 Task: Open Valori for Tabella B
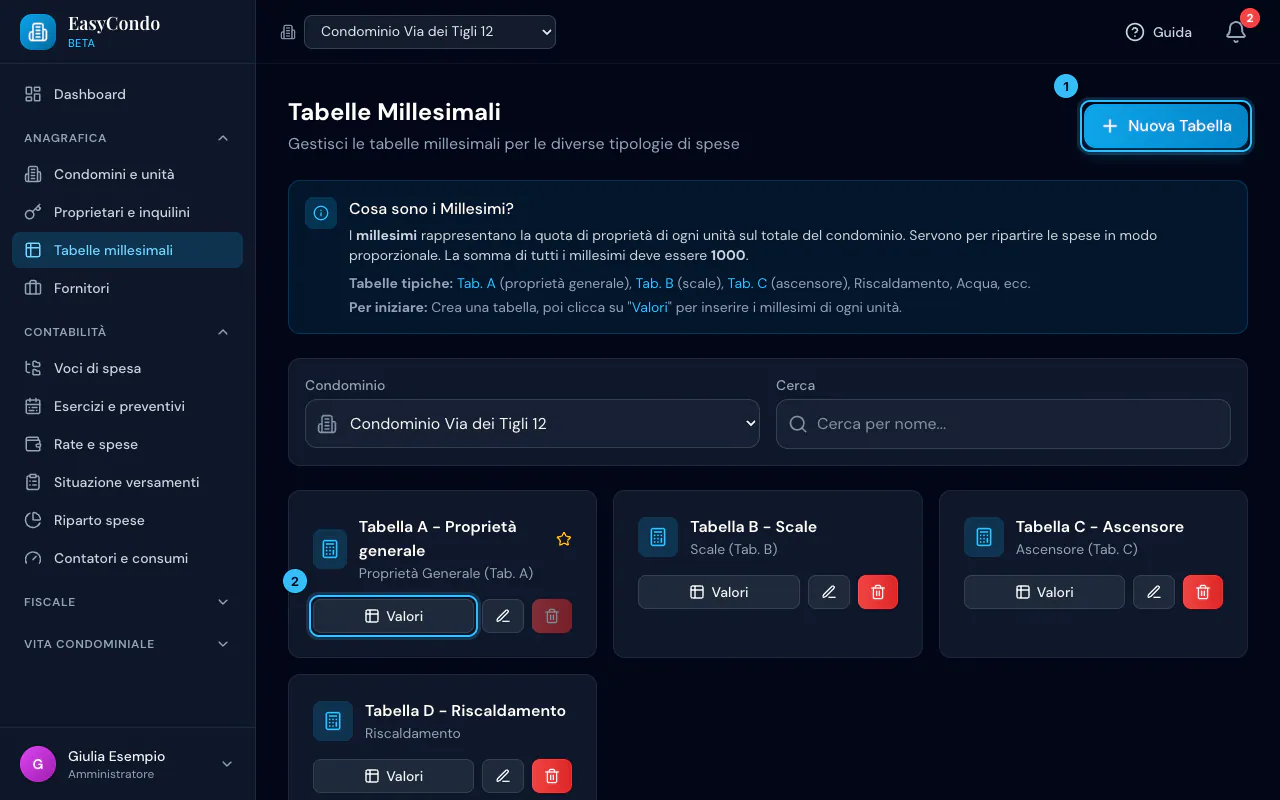pos(719,592)
